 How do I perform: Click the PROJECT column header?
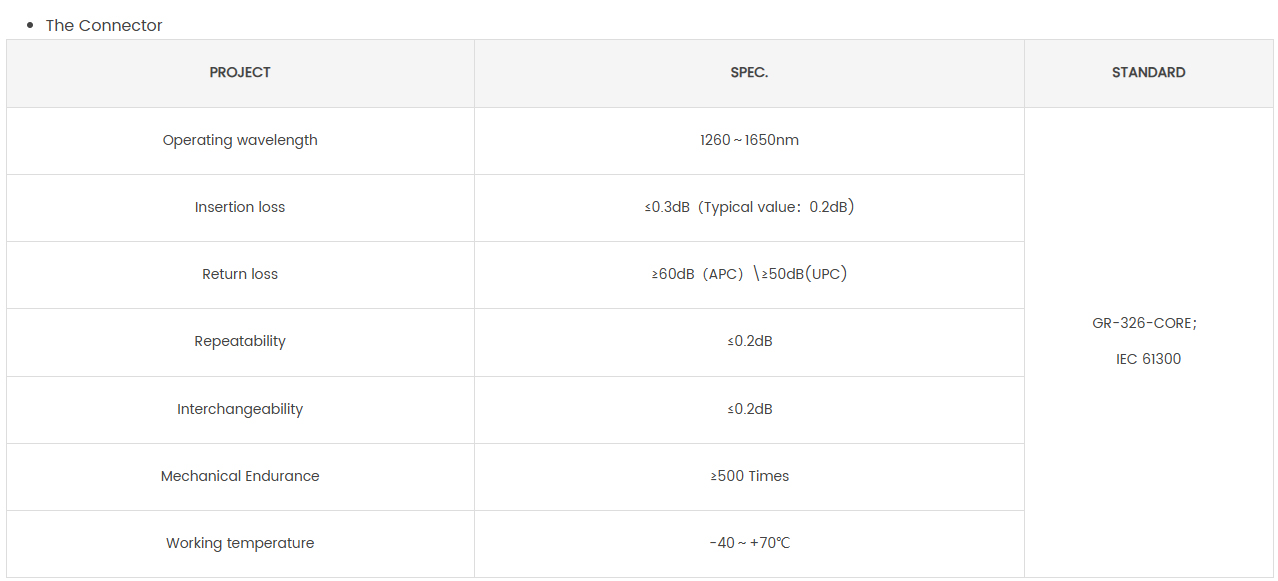point(240,73)
